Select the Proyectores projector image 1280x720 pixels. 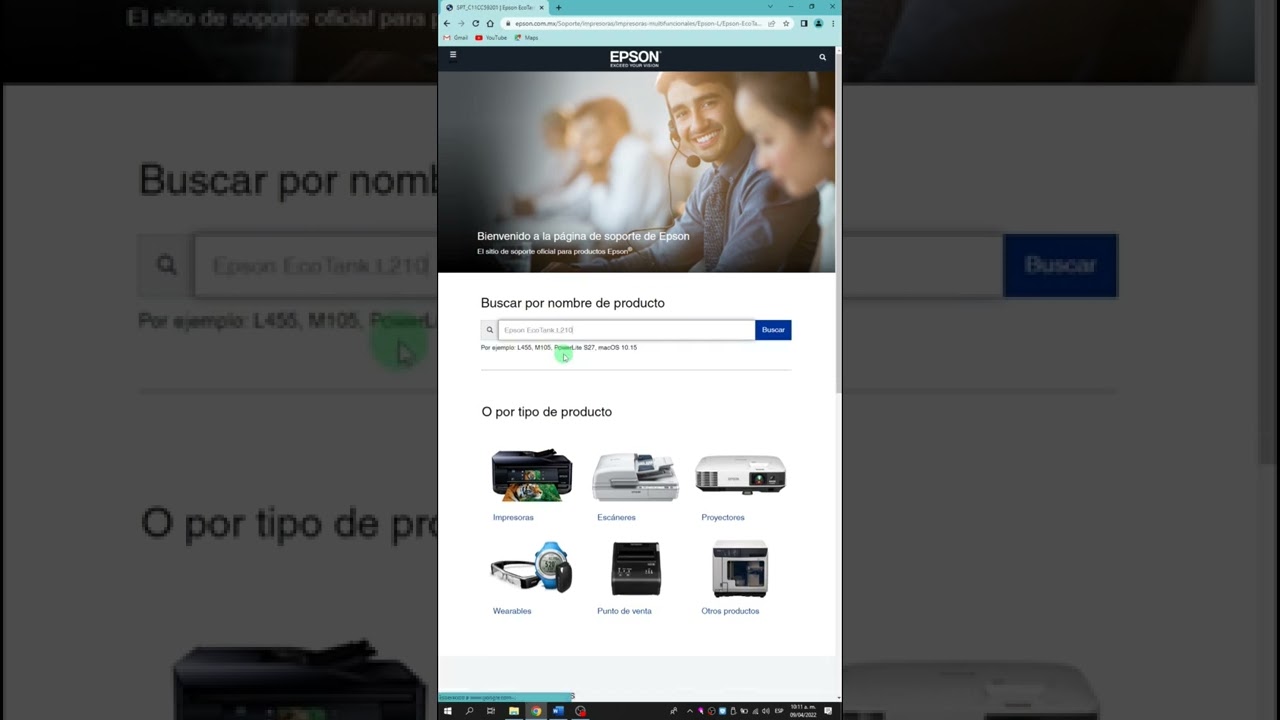point(740,474)
